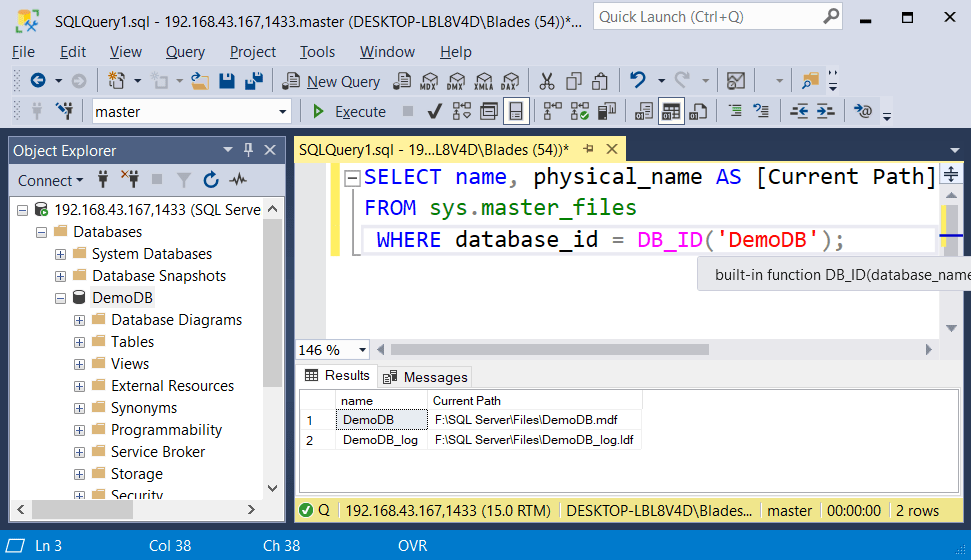This screenshot has height=560, width=971.
Task: Click the Filter funnel icon in Object Explorer
Action: (x=184, y=180)
